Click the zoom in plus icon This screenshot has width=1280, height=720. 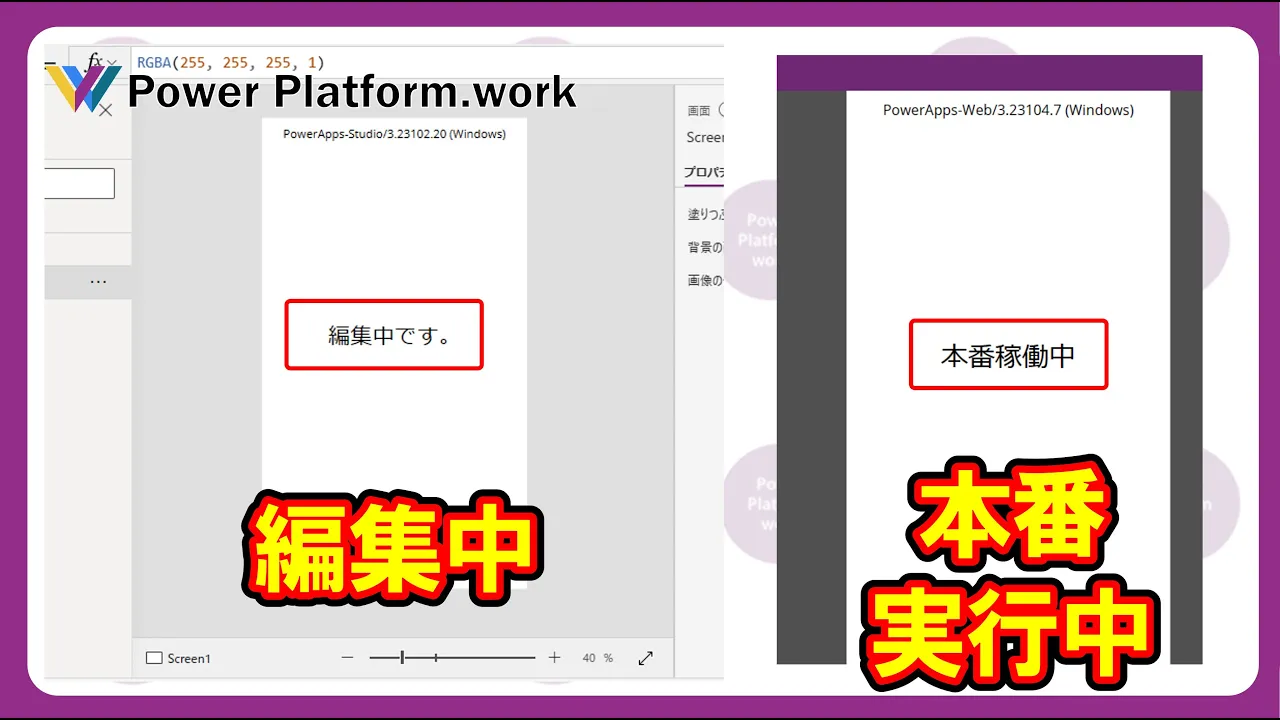[554, 657]
